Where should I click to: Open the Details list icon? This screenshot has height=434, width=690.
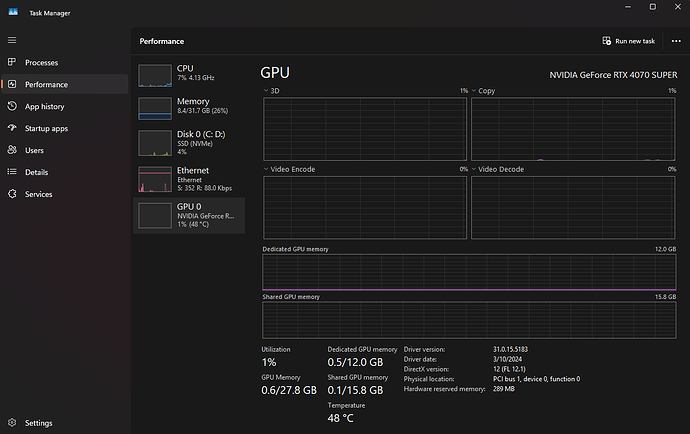tap(13, 172)
